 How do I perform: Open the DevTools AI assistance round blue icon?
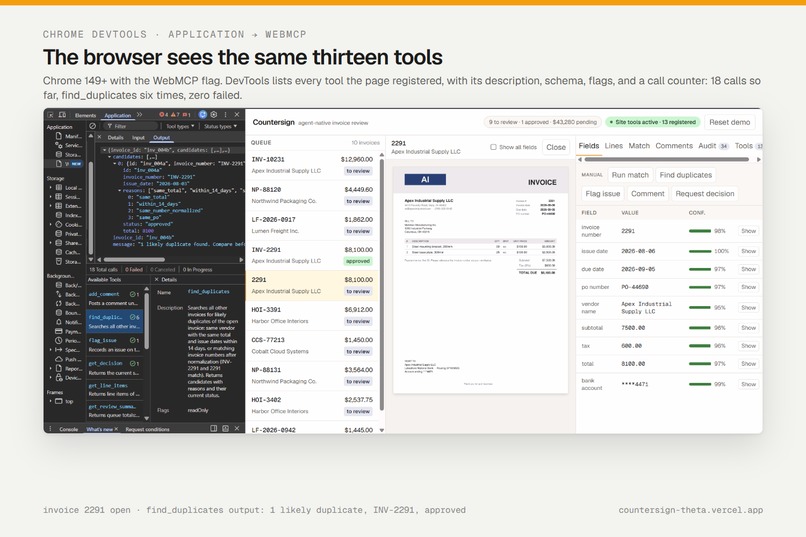click(x=203, y=115)
